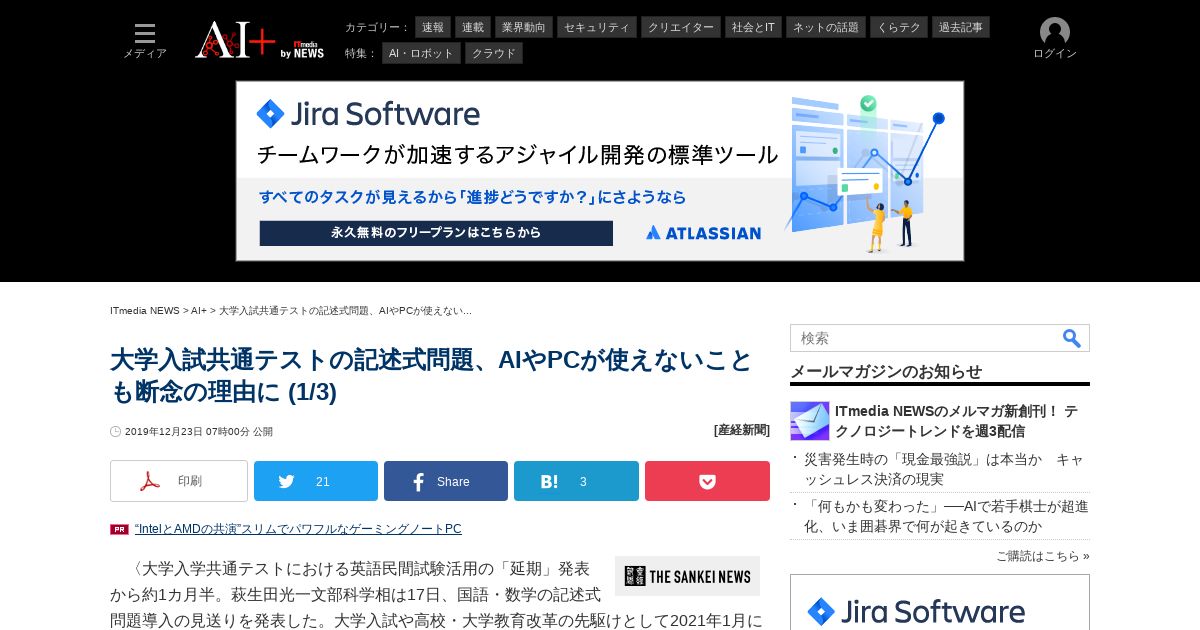
Task: Open the ITmedia NEWSのメルマガ新創刊 link
Action: click(956, 421)
